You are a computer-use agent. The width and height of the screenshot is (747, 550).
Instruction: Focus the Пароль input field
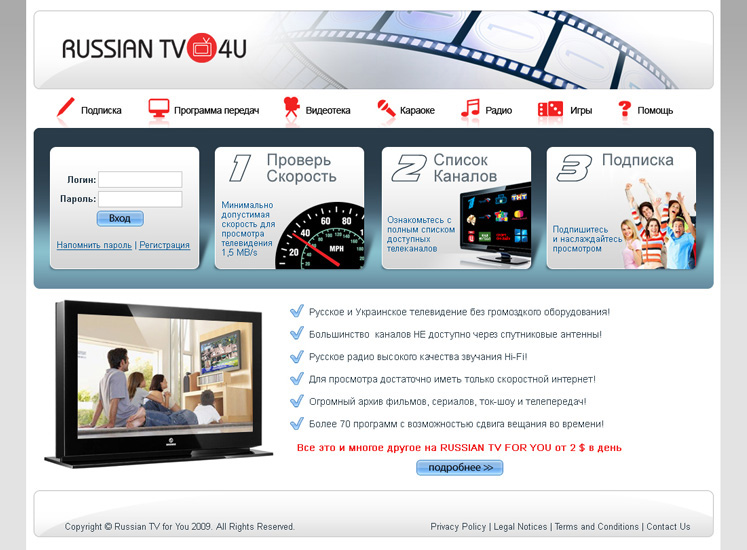pyautogui.click(x=140, y=199)
